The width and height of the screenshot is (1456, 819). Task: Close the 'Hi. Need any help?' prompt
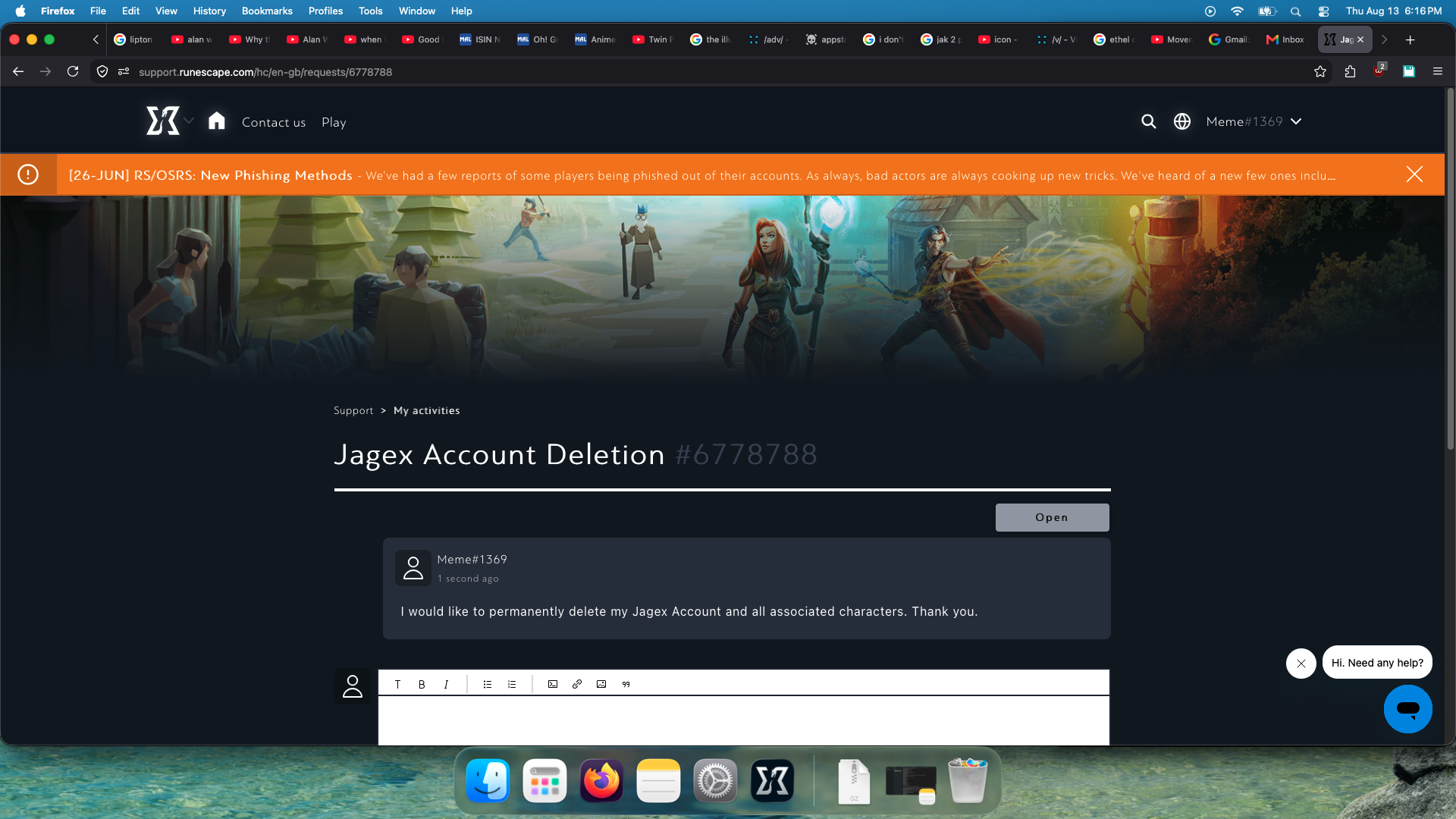pos(1301,664)
